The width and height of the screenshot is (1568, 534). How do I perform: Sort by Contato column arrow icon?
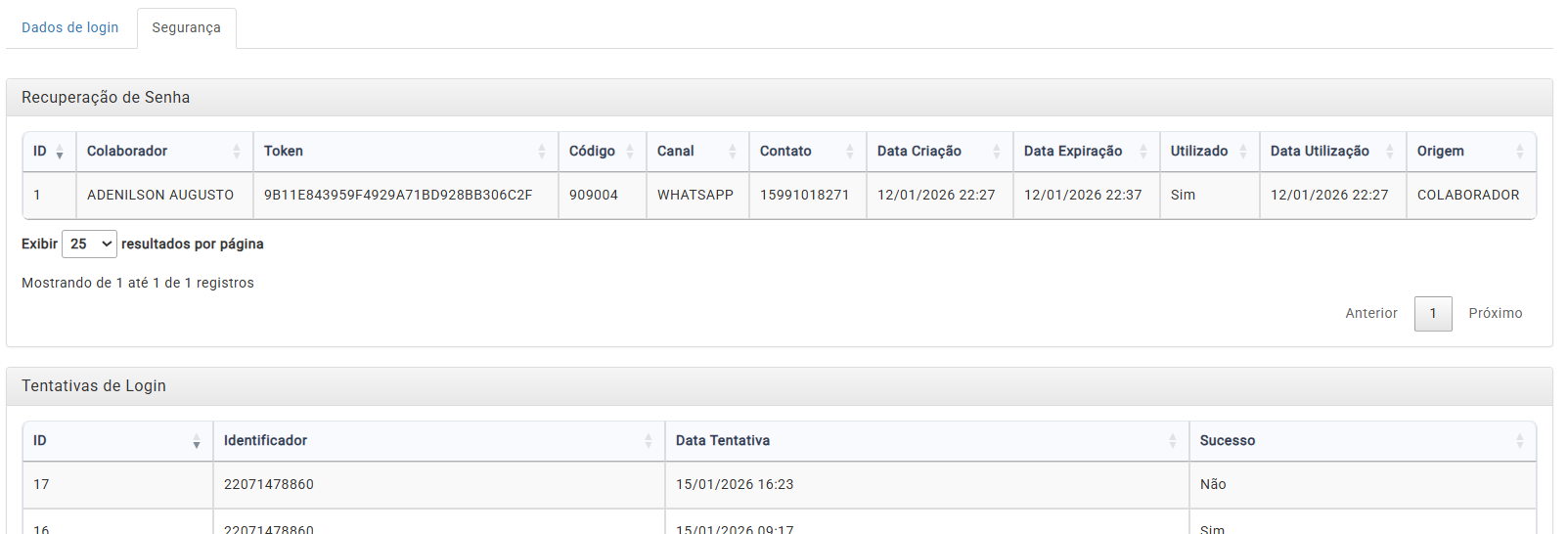point(850,152)
